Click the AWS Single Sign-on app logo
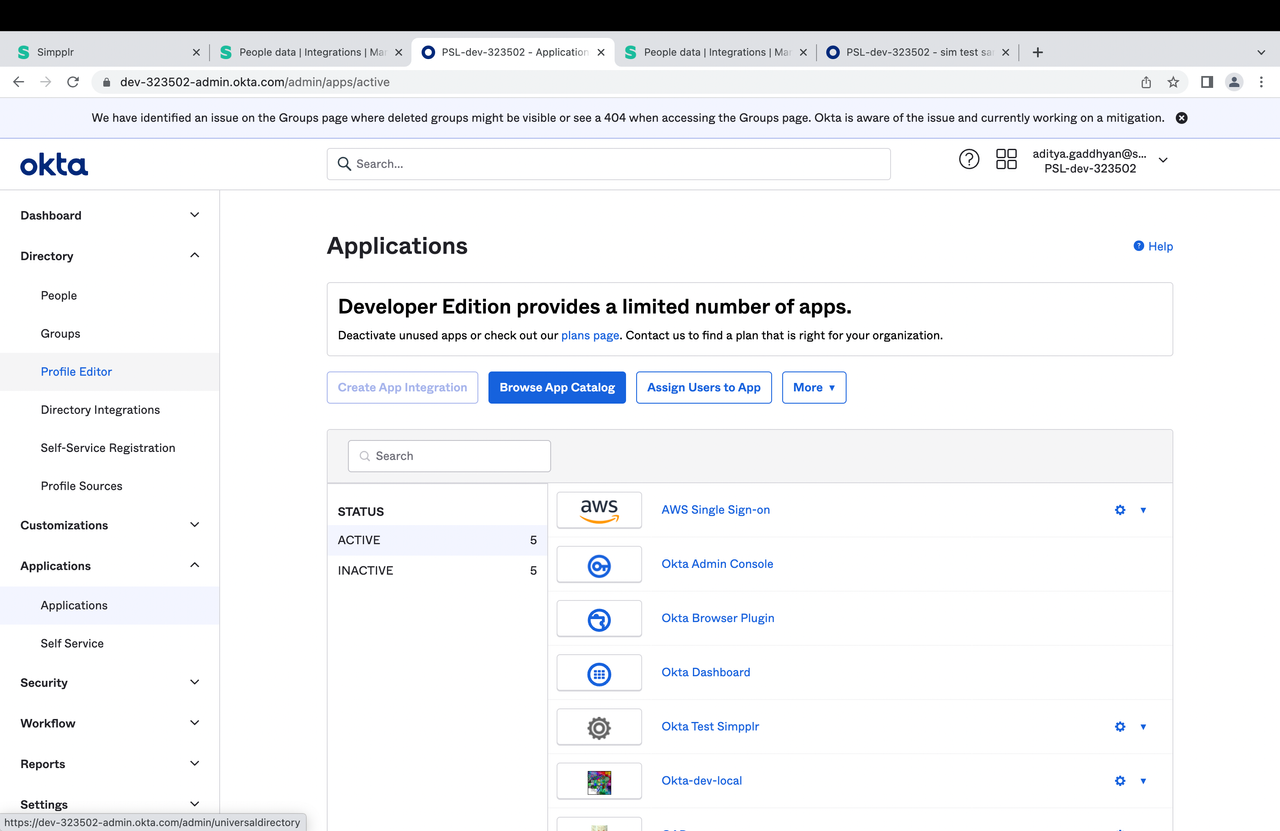Viewport: 1280px width, 831px height. (599, 510)
